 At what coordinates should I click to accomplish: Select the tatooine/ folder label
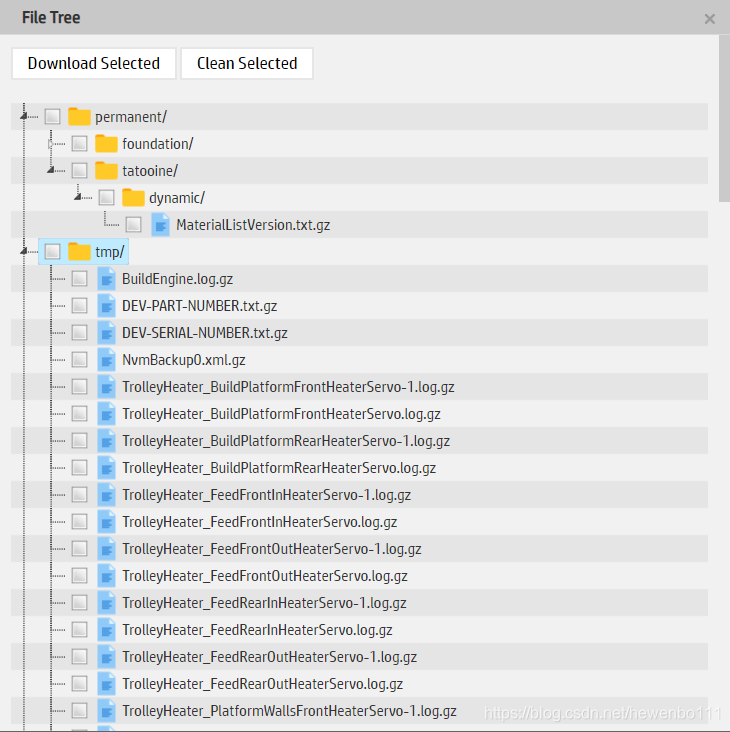[150, 171]
